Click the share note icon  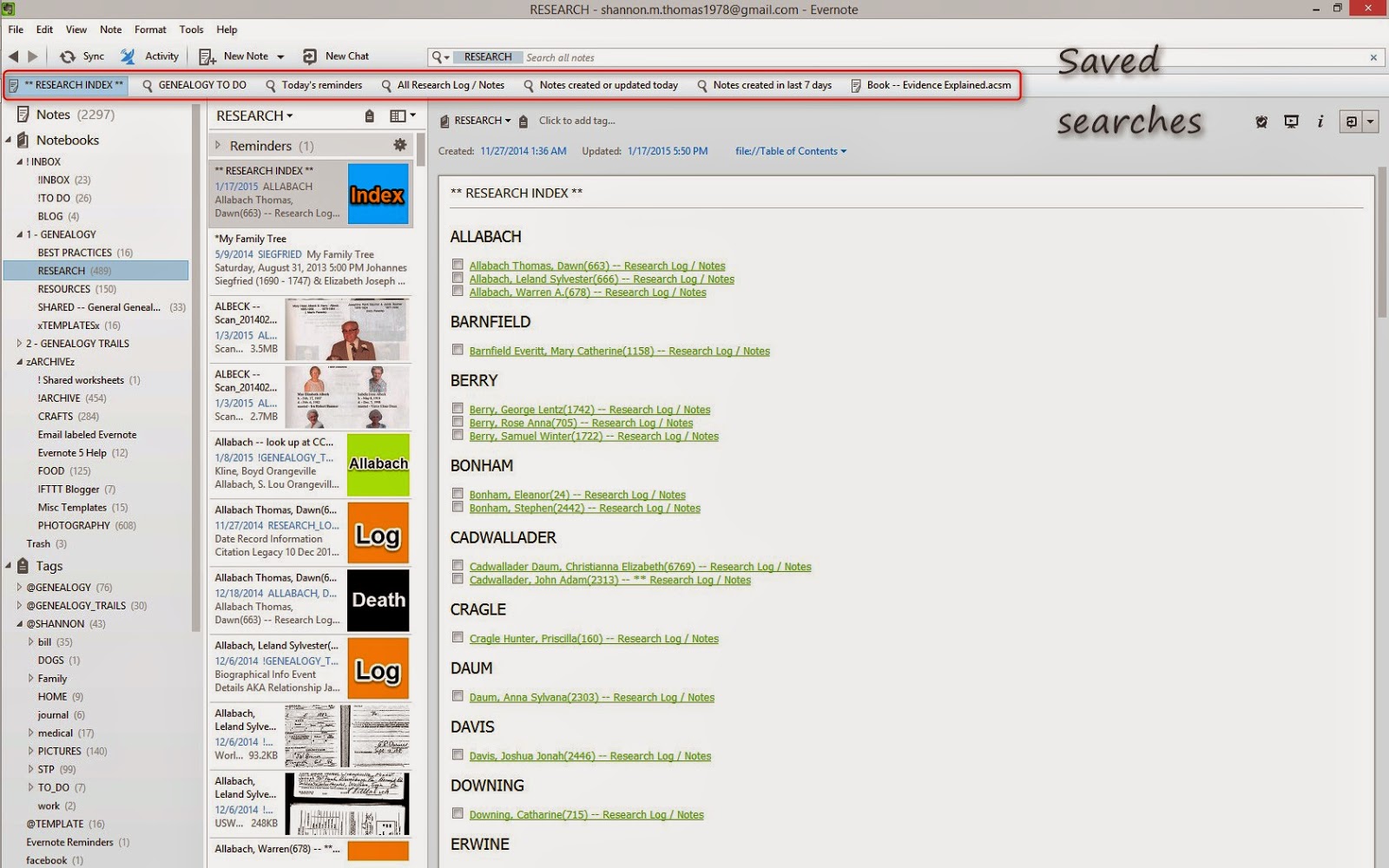[x=1351, y=122]
